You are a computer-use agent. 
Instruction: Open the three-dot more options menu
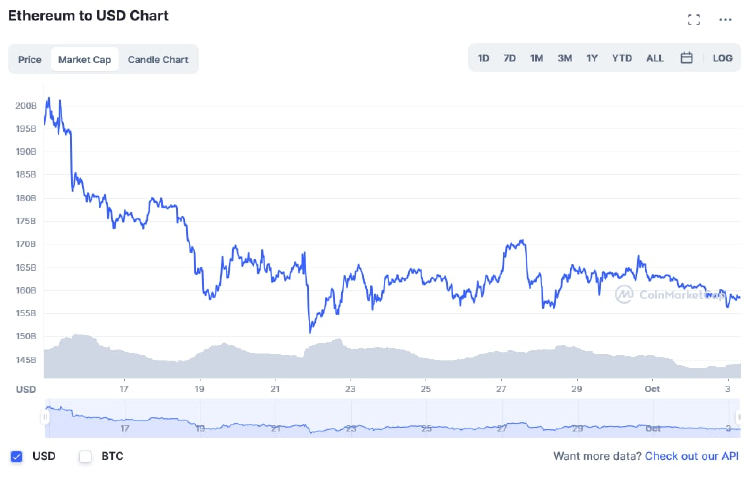725,19
